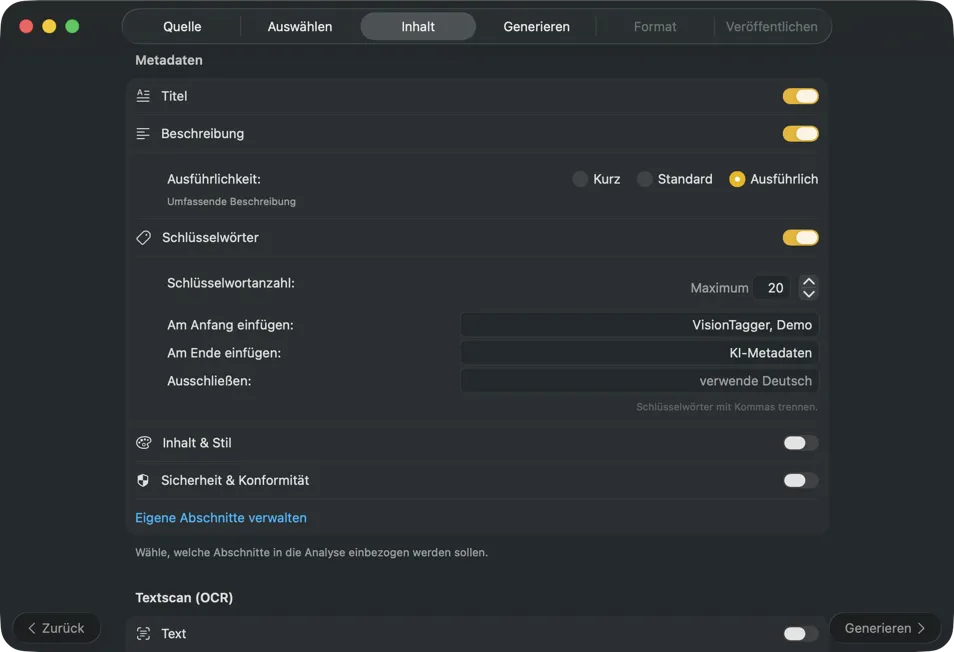Click the Titel text-format icon
Screen dimensions: 954x652
143,96
